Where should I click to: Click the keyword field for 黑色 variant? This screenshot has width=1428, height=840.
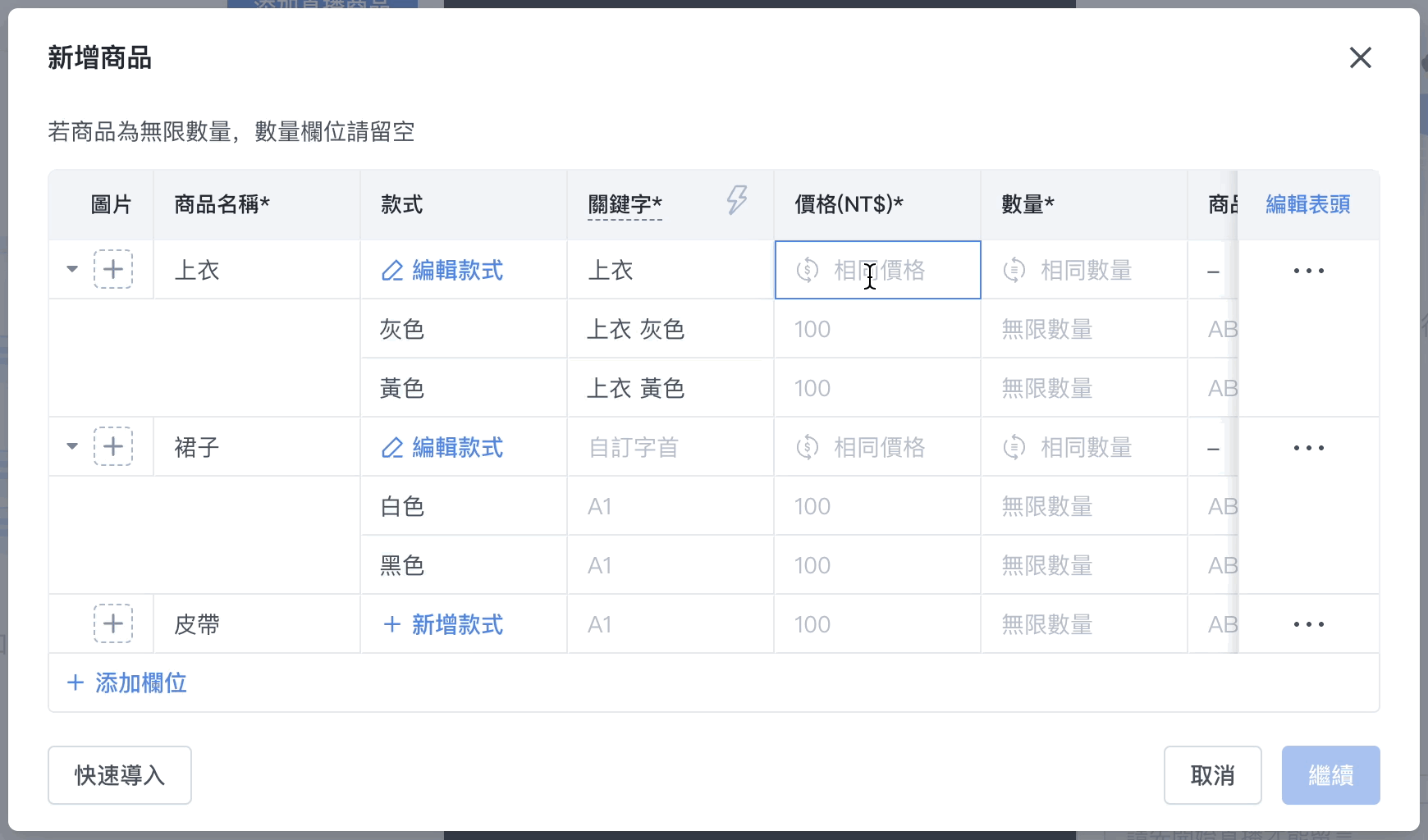coord(671,565)
